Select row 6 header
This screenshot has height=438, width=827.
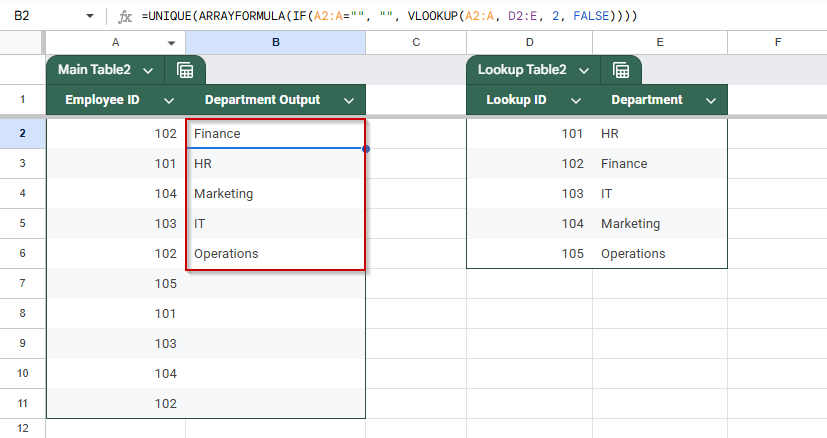(x=22, y=253)
